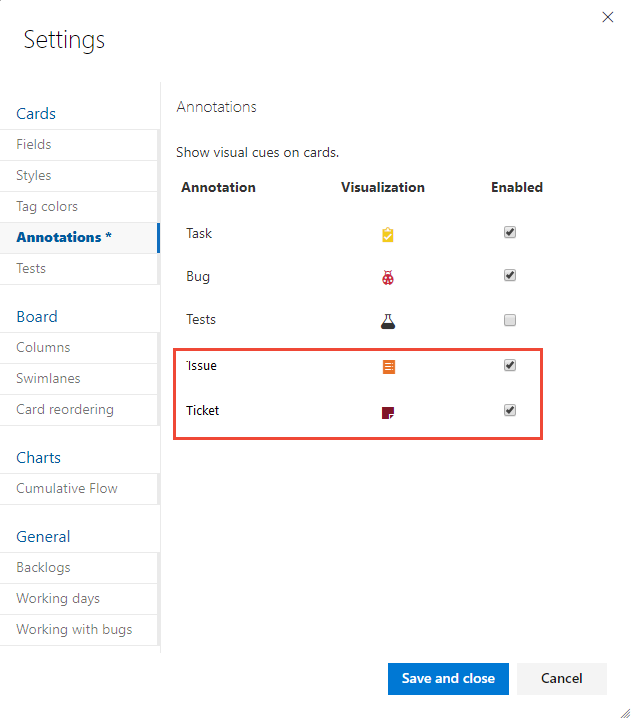Select the Swimlanes tab

48,378
